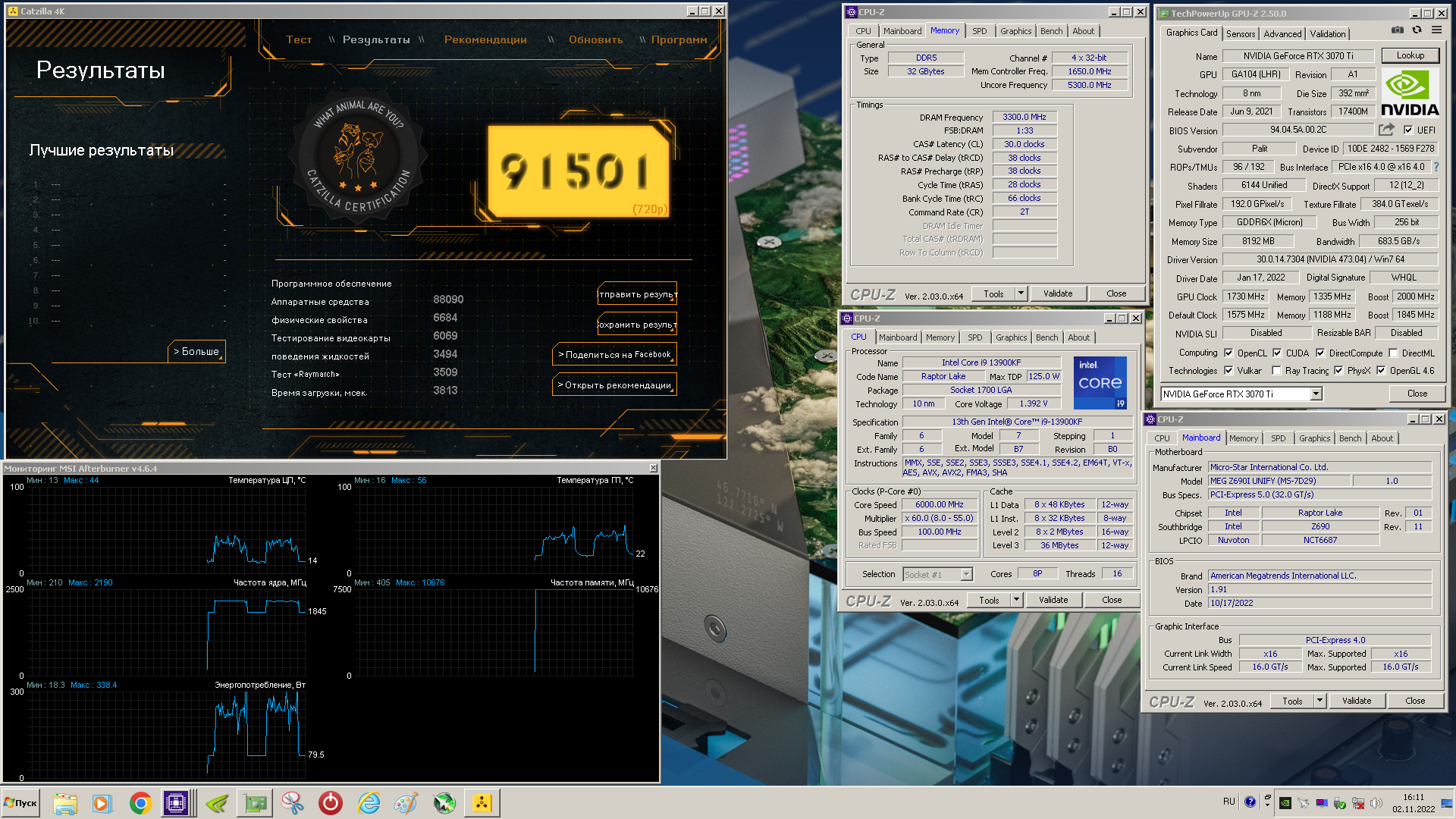Image resolution: width=1456 pixels, height=819 pixels.
Task: Expand the Tools dropdown arrow in the CPU-Z Memory window
Action: click(1021, 293)
